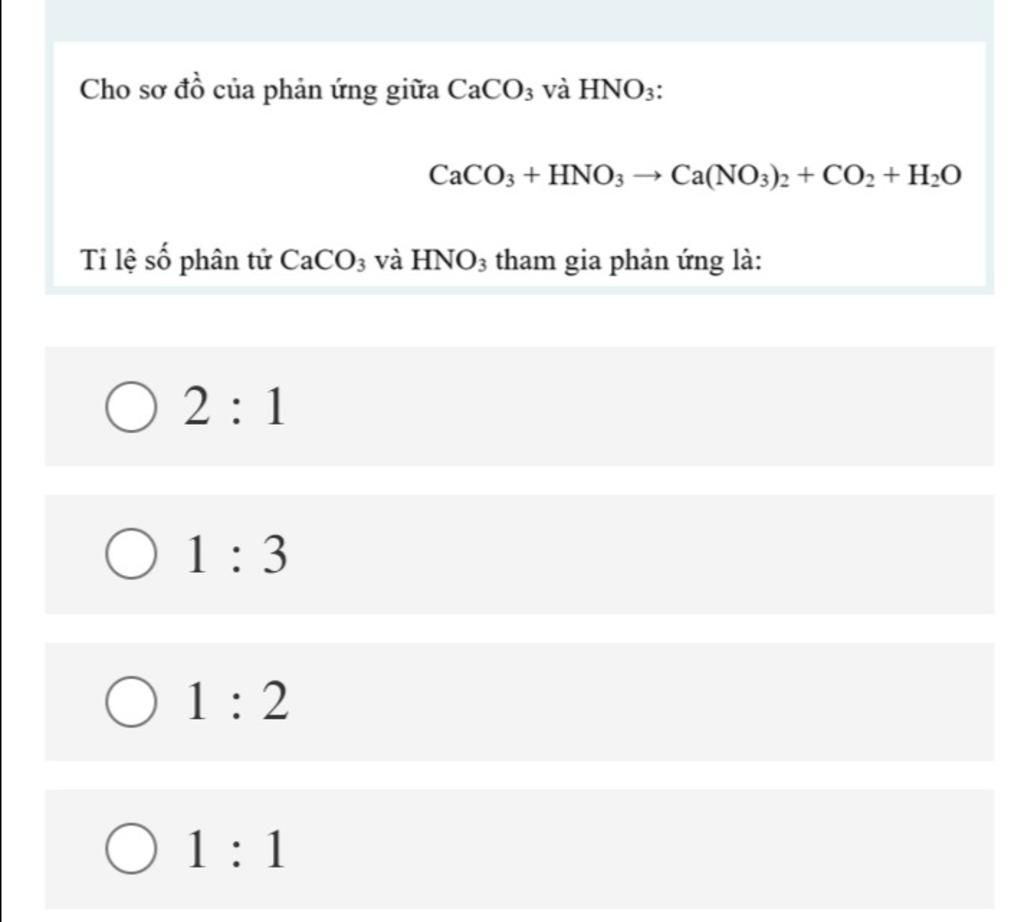1024x922 pixels.
Task: Click the H2O product in the equation
Action: [x=934, y=177]
